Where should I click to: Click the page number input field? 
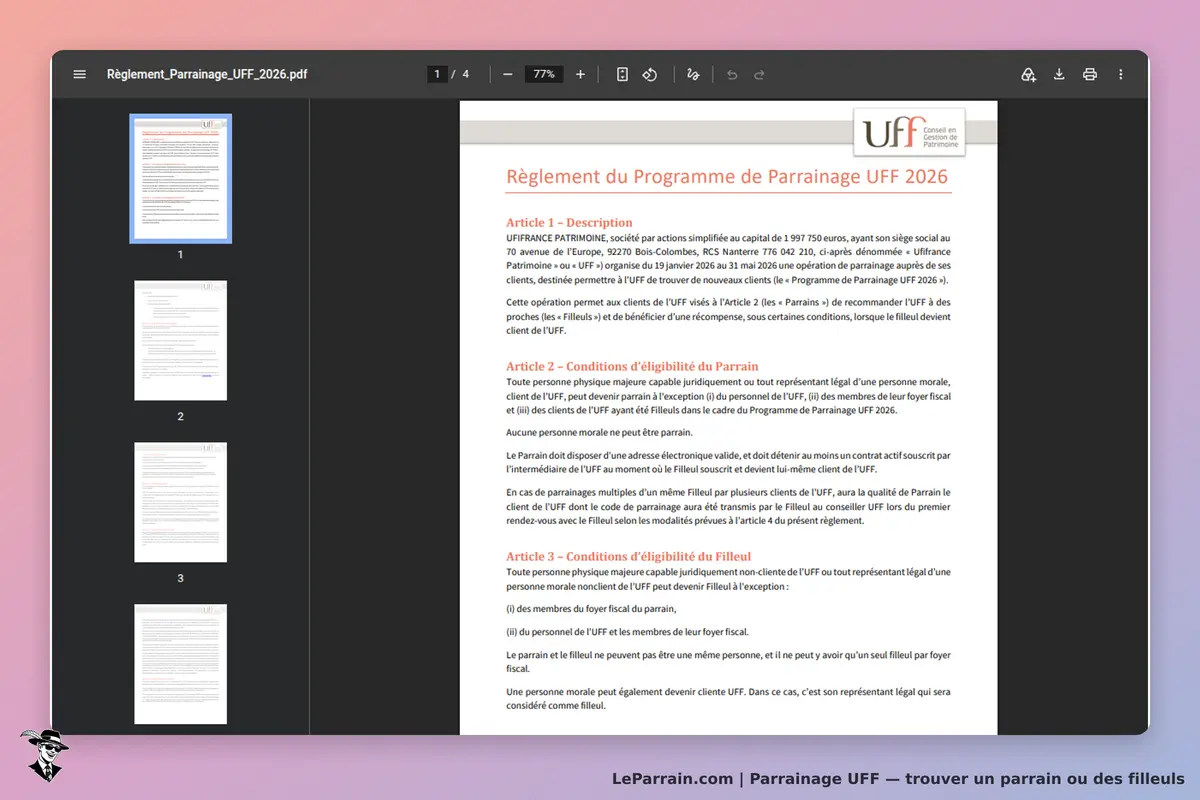(x=437, y=74)
